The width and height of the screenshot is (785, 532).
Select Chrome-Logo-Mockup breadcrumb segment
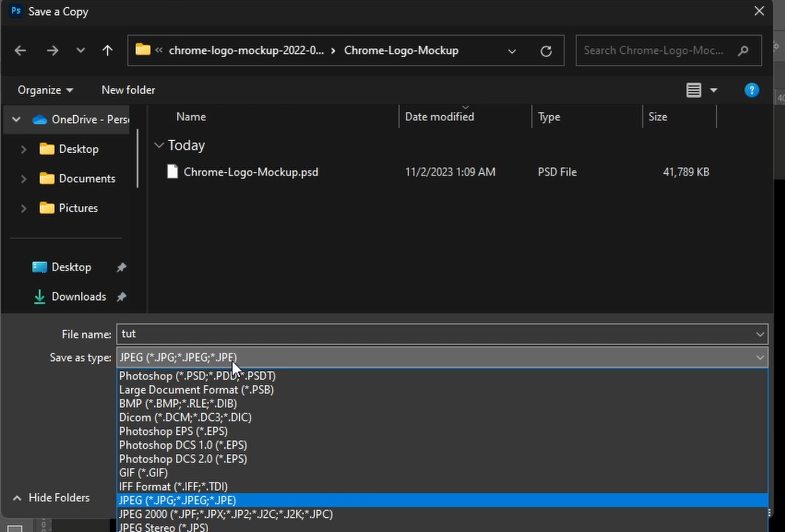click(401, 51)
